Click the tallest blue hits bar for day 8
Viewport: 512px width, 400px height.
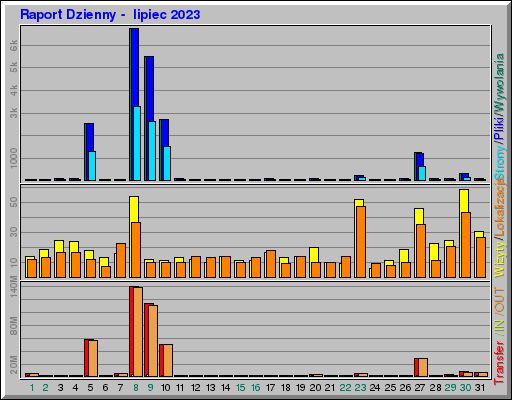(135, 67)
